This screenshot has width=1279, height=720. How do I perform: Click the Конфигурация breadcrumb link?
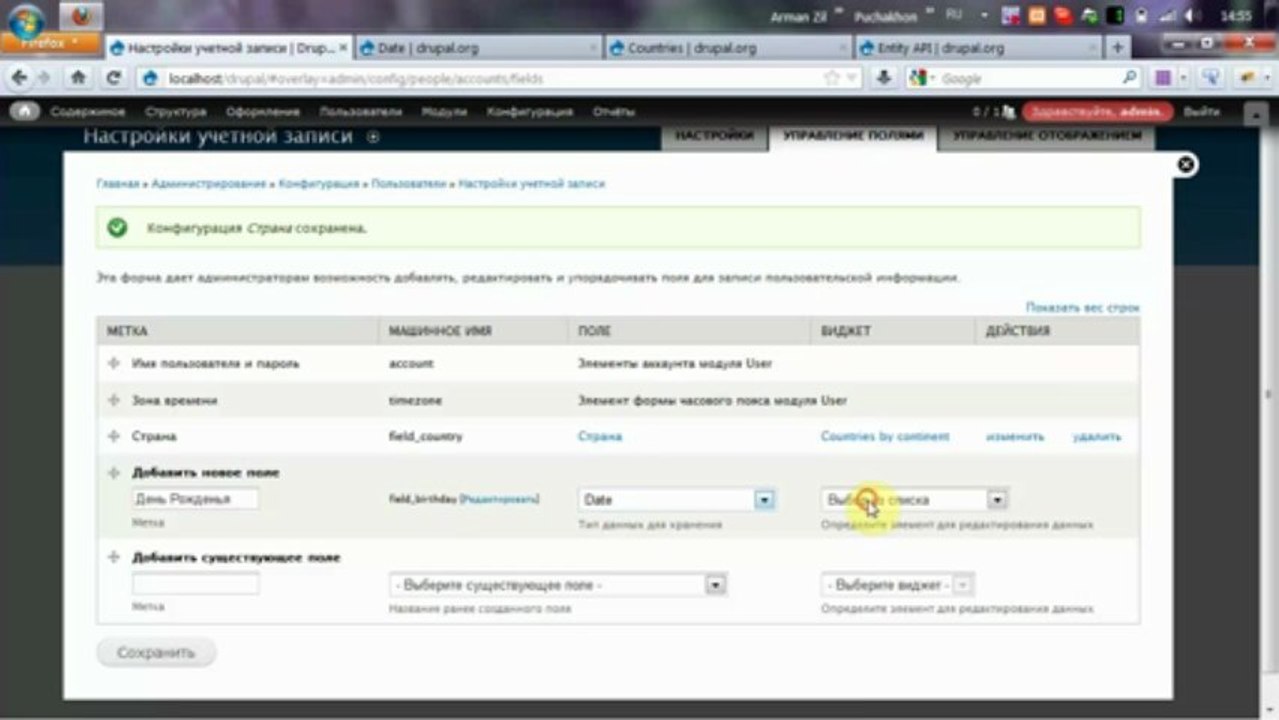319,184
